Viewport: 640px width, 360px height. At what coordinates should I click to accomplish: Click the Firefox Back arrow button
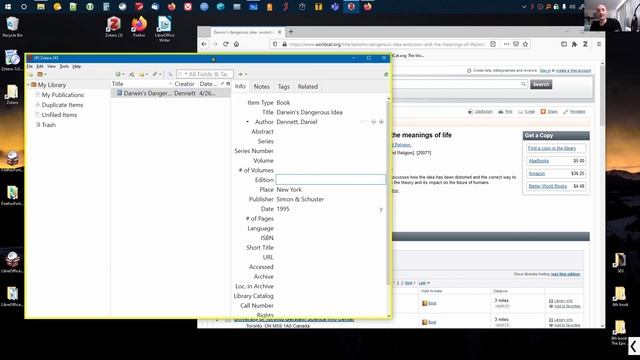click(x=204, y=44)
